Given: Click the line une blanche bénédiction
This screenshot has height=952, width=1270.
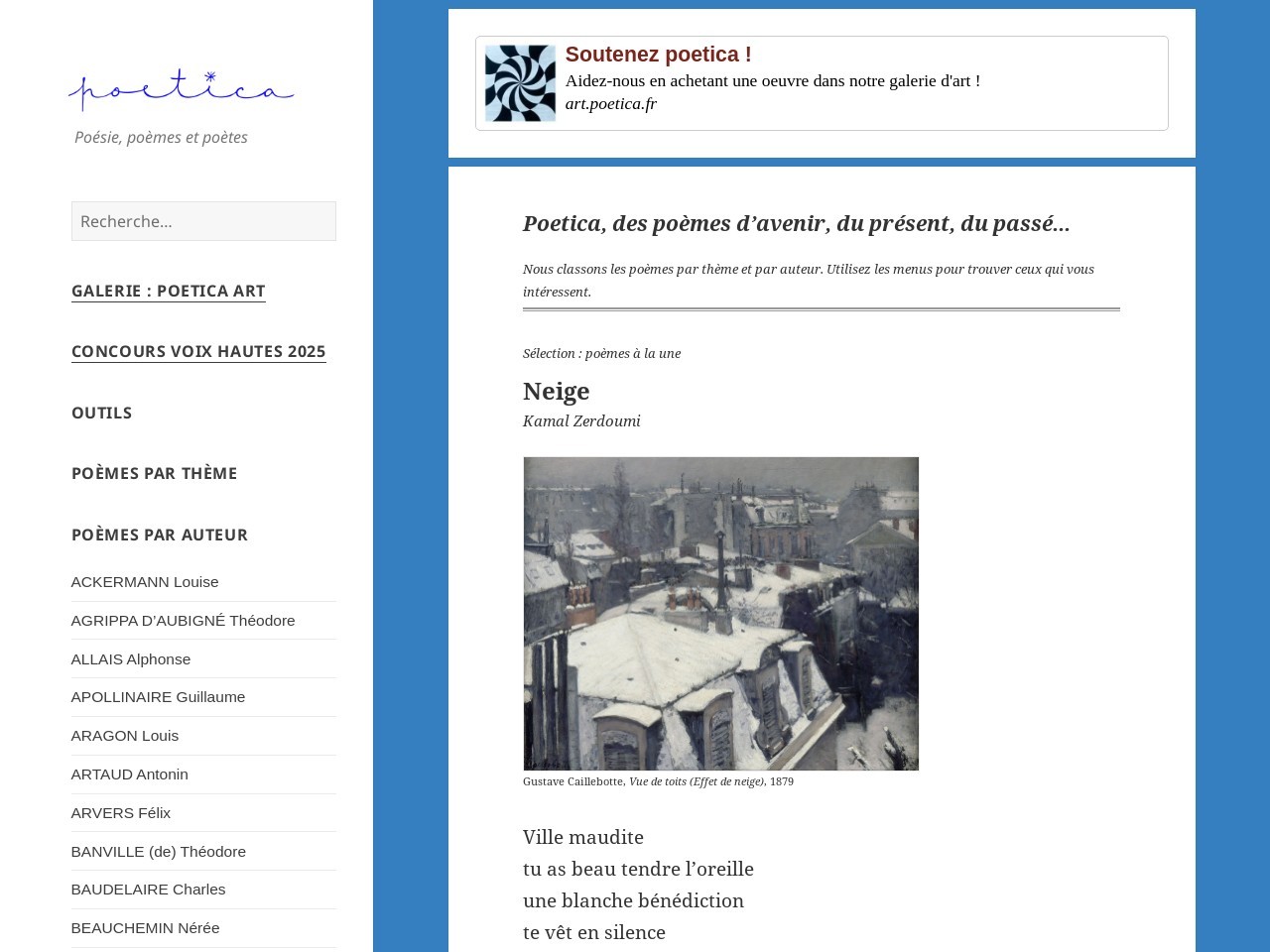Looking at the screenshot, I should pyautogui.click(x=633, y=900).
